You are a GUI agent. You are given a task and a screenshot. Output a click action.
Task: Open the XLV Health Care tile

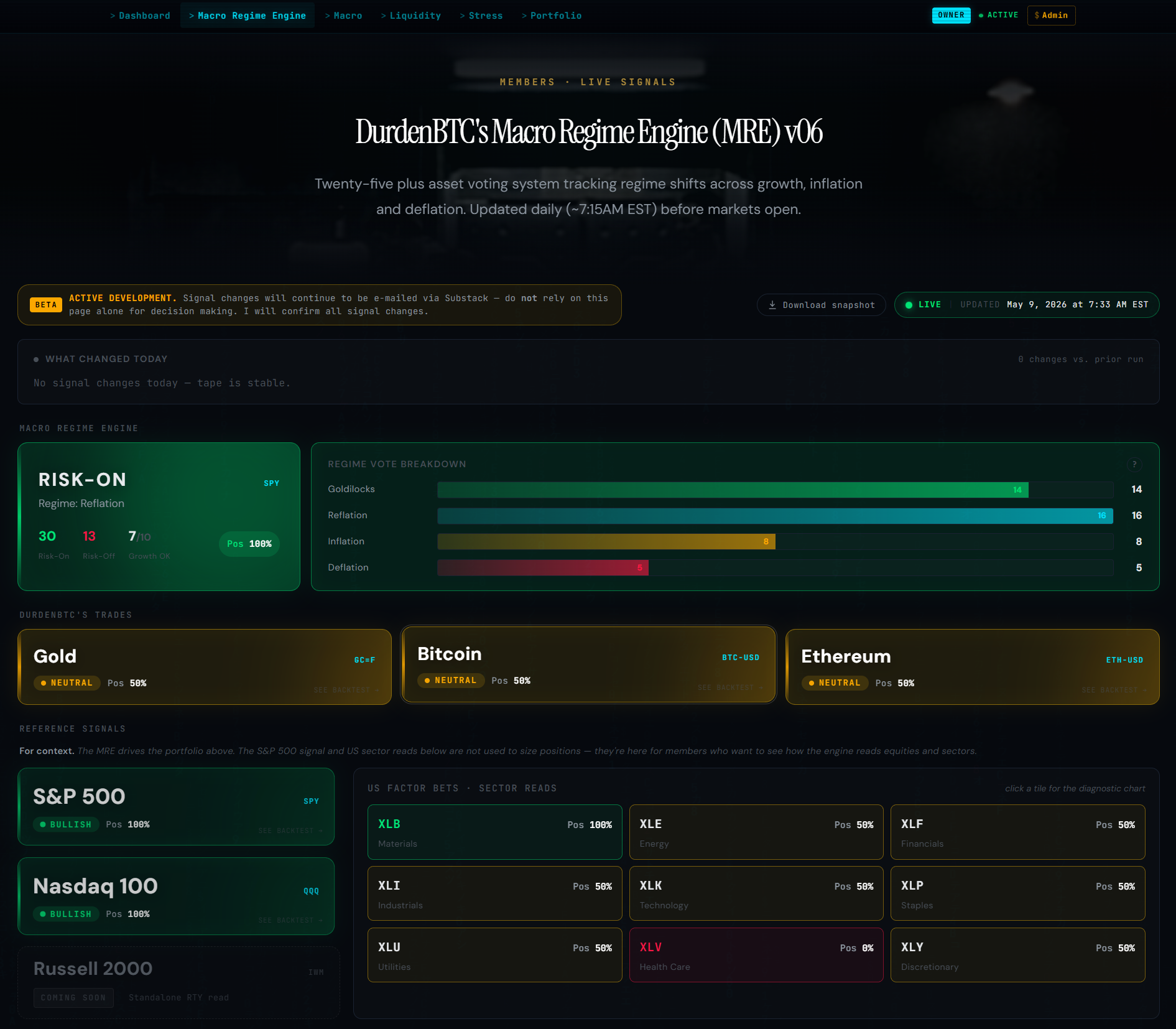(x=756, y=955)
